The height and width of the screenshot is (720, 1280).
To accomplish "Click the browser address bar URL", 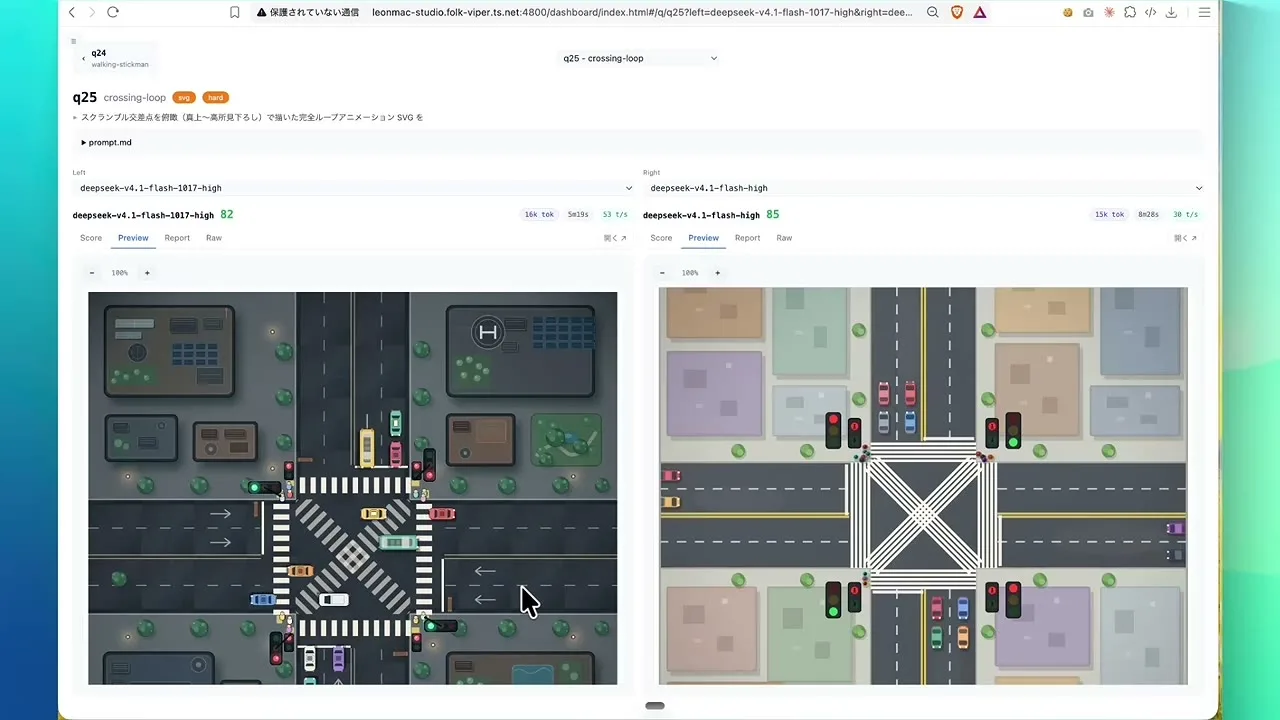I will coord(642,12).
